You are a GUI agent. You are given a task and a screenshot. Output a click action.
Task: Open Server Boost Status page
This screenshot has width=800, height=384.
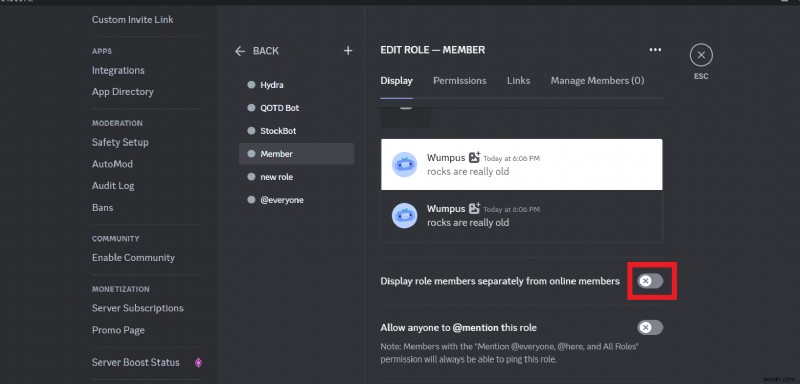point(136,363)
